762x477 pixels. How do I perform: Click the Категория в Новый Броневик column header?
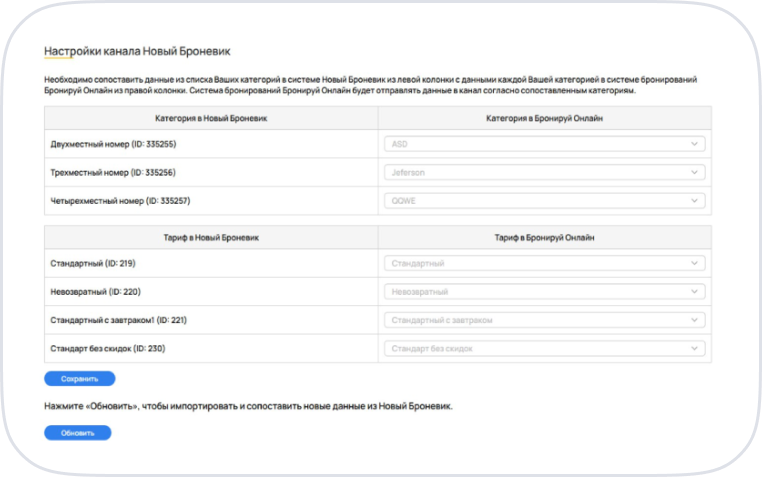click(x=211, y=118)
